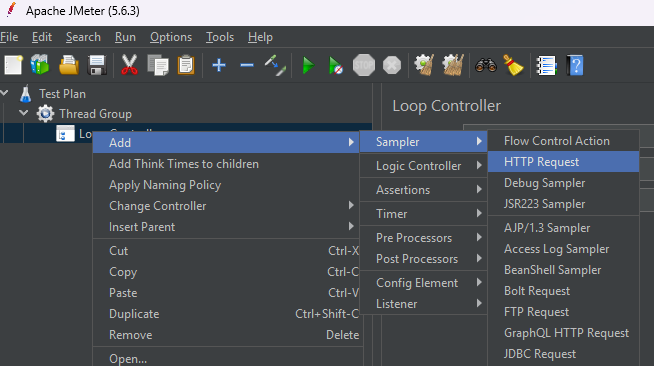
Task: Click the Save floppy disk icon
Action: [x=97, y=65]
